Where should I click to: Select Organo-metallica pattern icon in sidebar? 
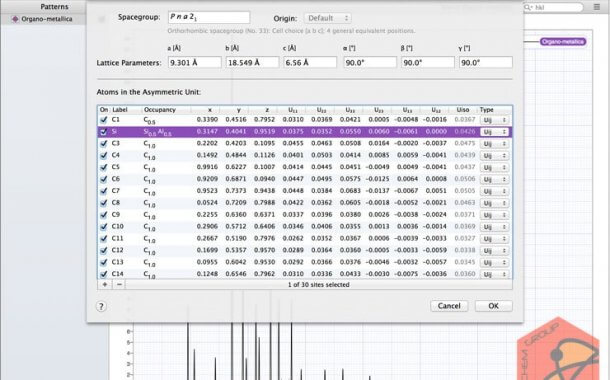[x=15, y=19]
